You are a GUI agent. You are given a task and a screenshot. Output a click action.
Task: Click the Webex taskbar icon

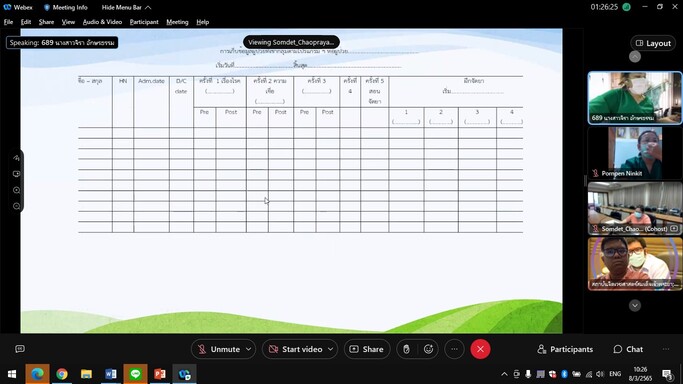[x=184, y=374]
